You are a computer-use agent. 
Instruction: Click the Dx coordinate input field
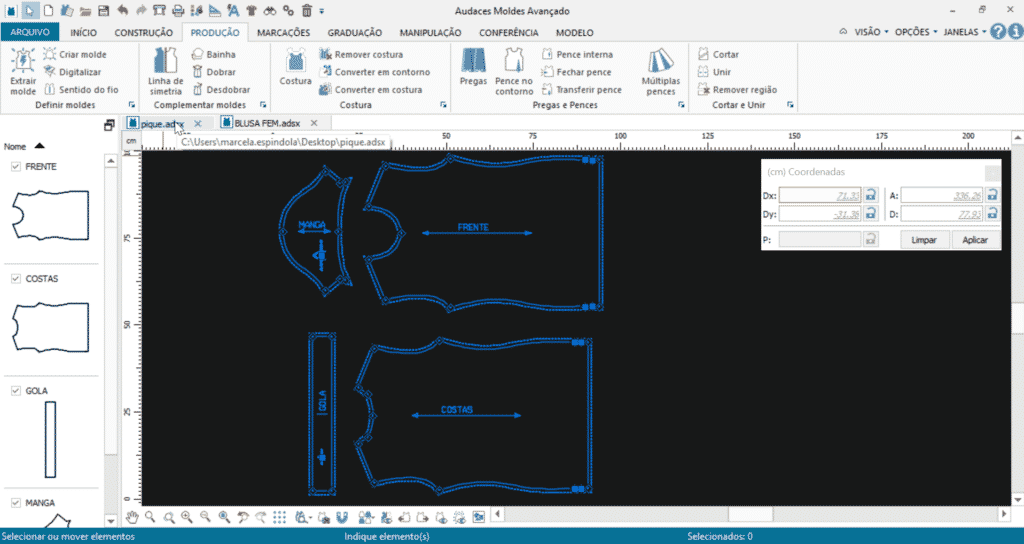(x=819, y=195)
